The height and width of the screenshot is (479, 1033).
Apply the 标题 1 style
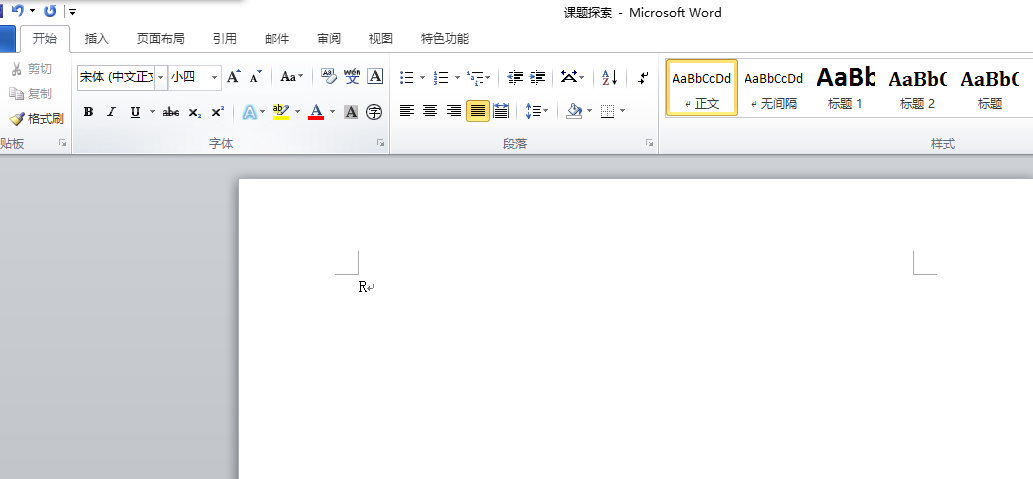(845, 88)
